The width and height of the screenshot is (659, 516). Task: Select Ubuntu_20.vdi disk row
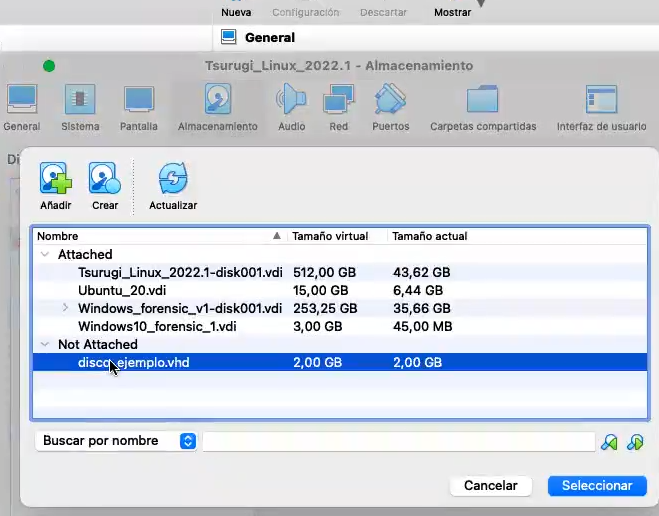[340, 290]
